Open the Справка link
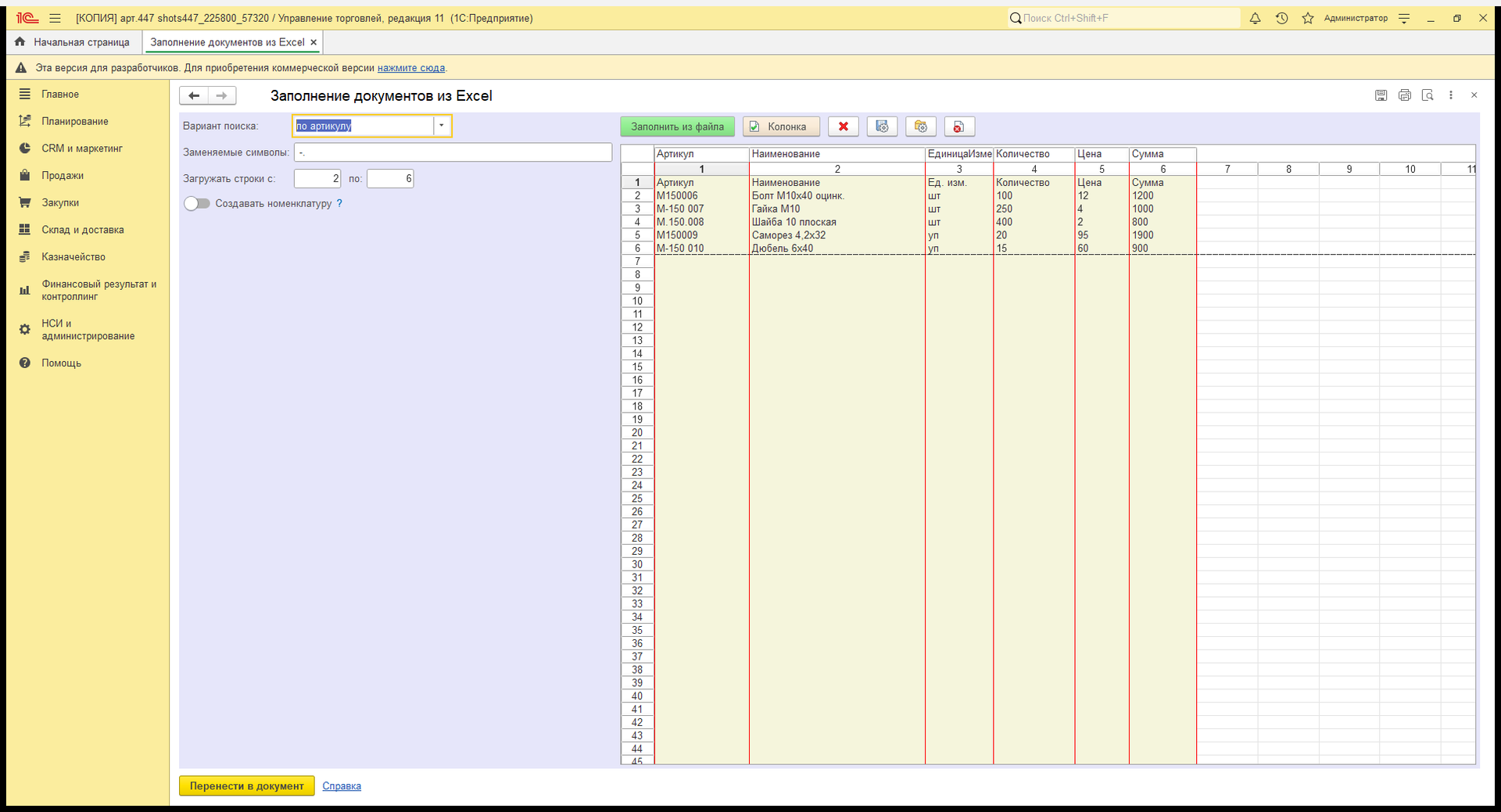 [x=342, y=786]
